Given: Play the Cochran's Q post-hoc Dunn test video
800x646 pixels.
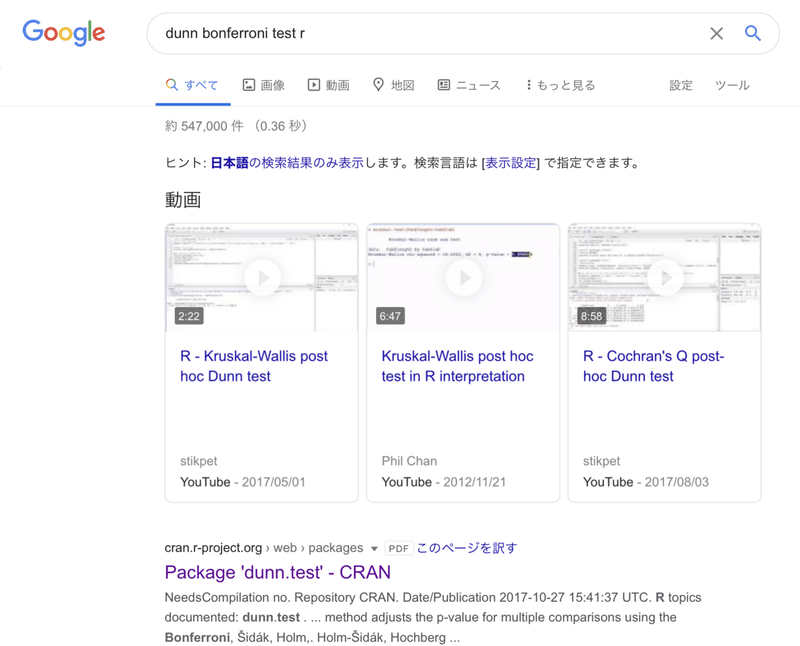Looking at the screenshot, I should (x=664, y=277).
